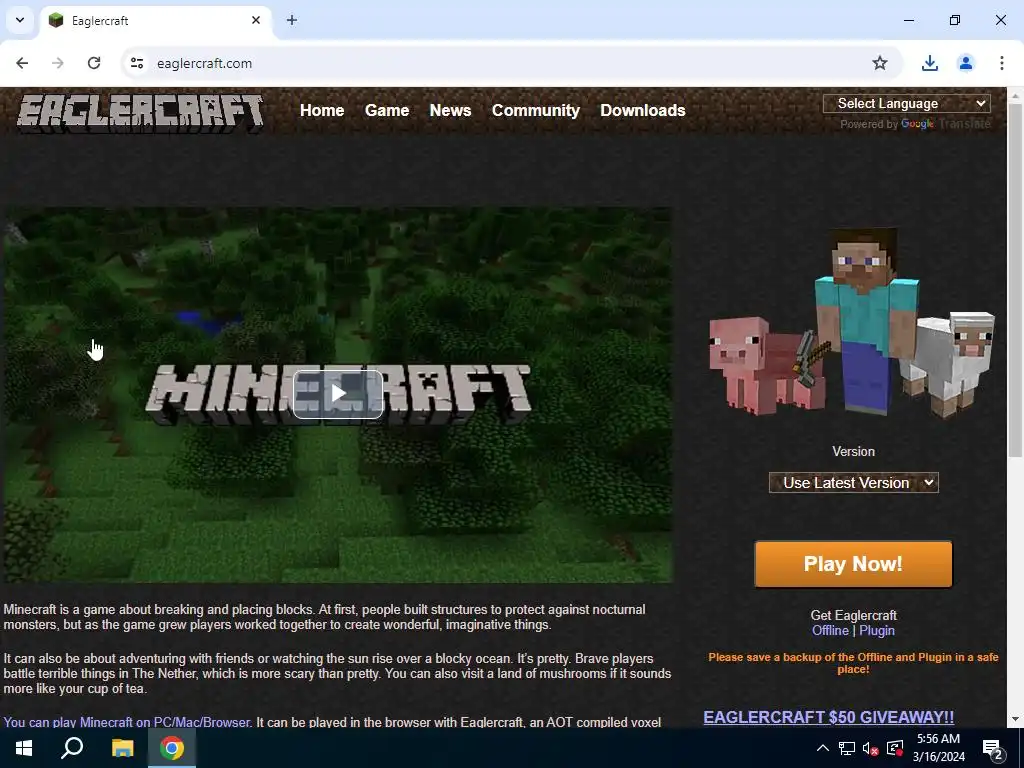
Task: Open the Home menu item
Action: coord(322,110)
